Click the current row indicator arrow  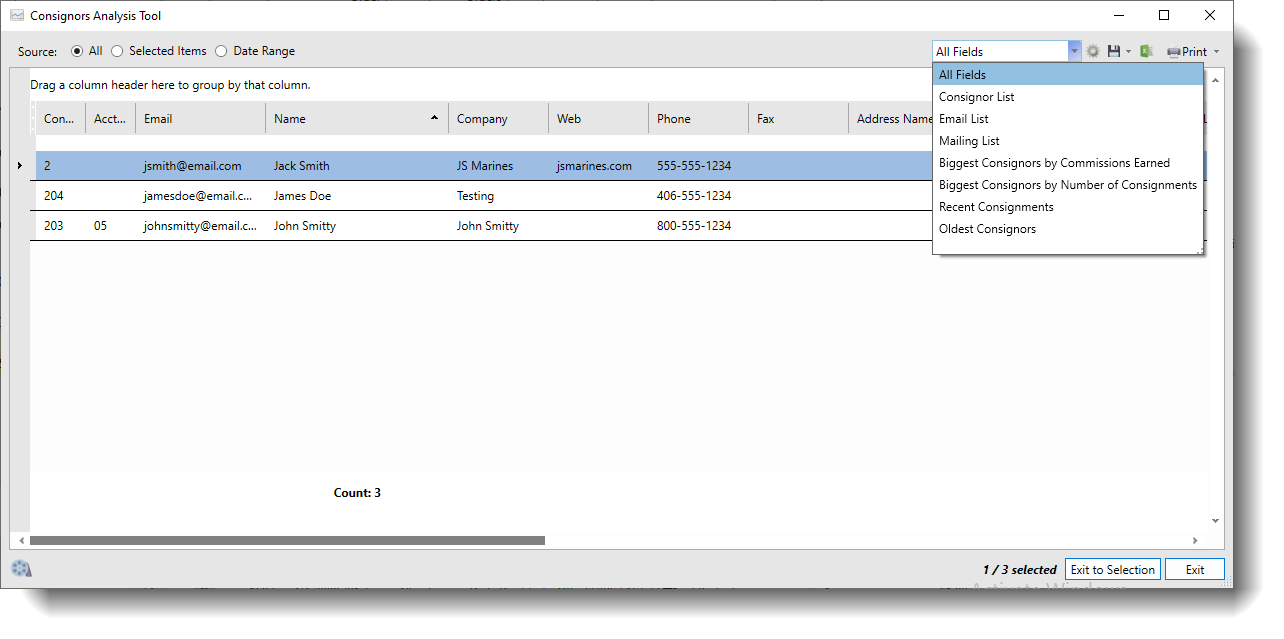point(20,165)
